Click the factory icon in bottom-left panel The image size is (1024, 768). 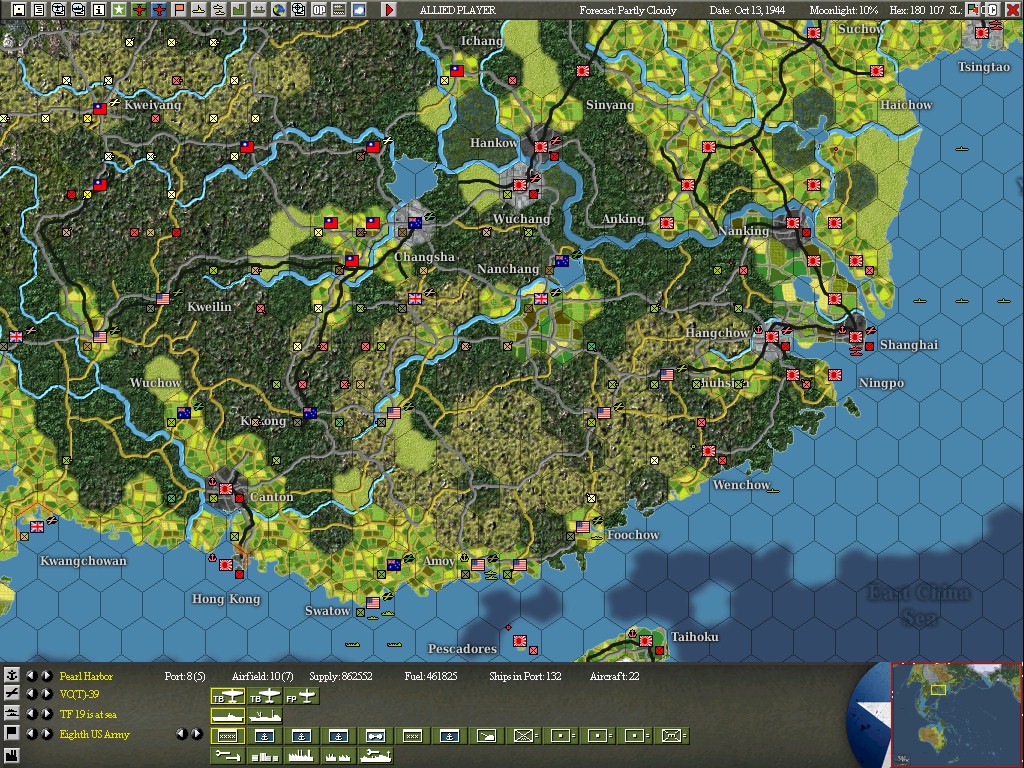coord(12,756)
